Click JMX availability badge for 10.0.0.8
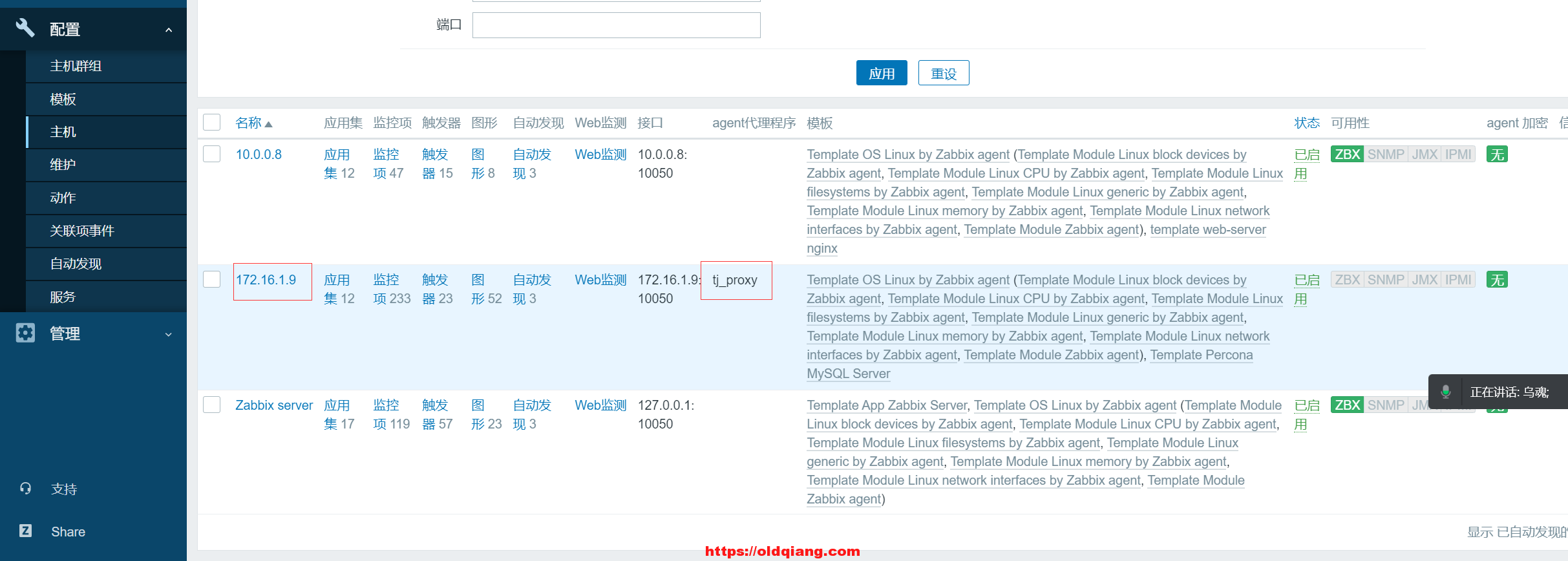 [x=1425, y=154]
